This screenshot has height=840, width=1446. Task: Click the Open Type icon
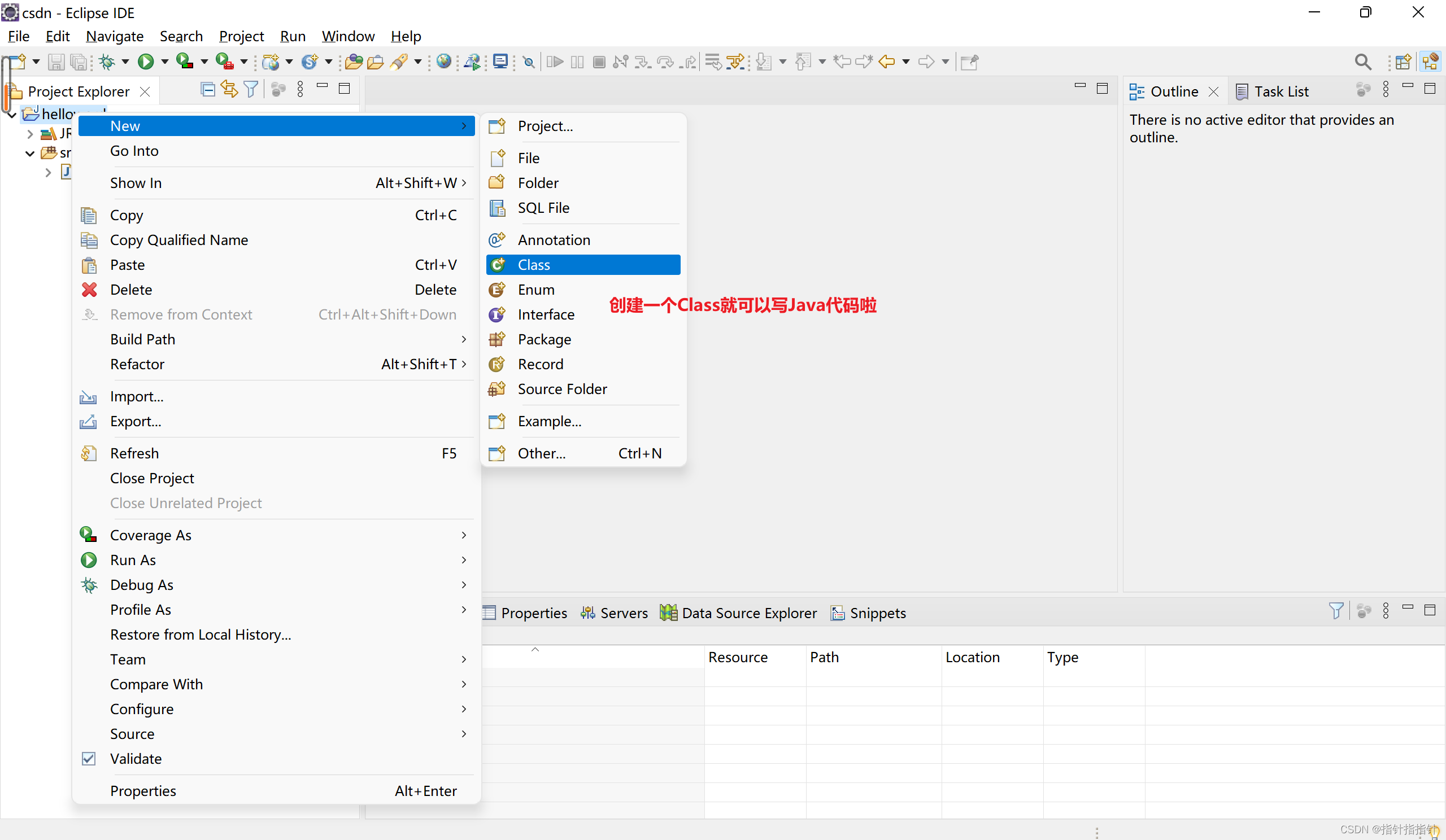354,62
